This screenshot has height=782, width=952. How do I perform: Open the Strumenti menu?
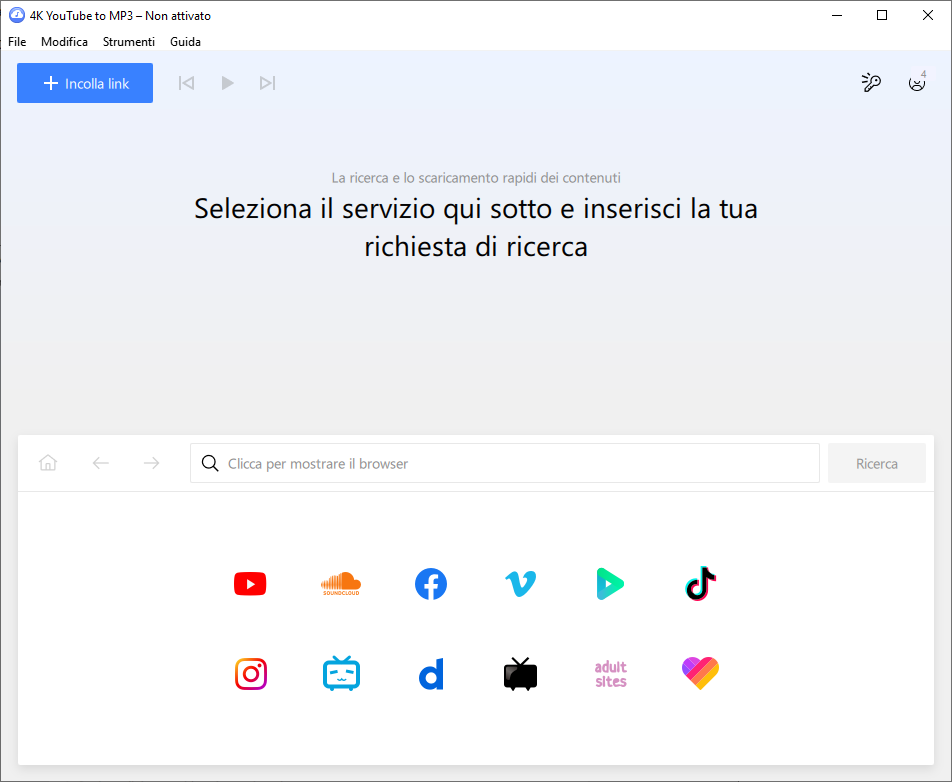(129, 41)
